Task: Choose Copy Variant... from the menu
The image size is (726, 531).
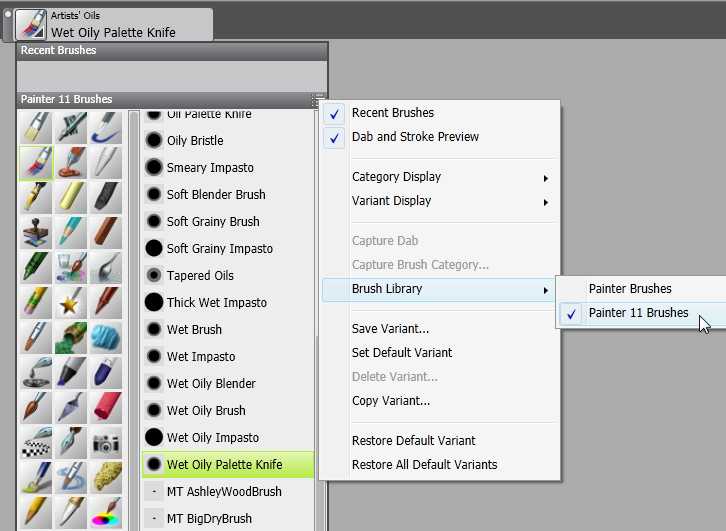Action: tap(391, 401)
